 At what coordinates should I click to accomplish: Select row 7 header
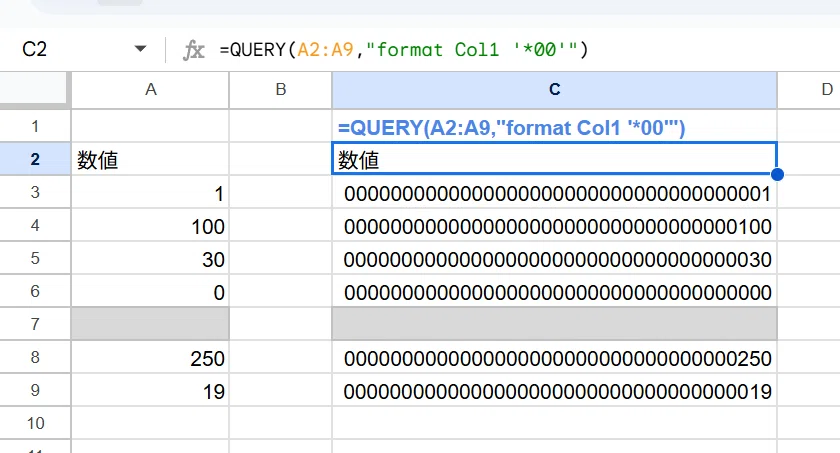(35, 324)
